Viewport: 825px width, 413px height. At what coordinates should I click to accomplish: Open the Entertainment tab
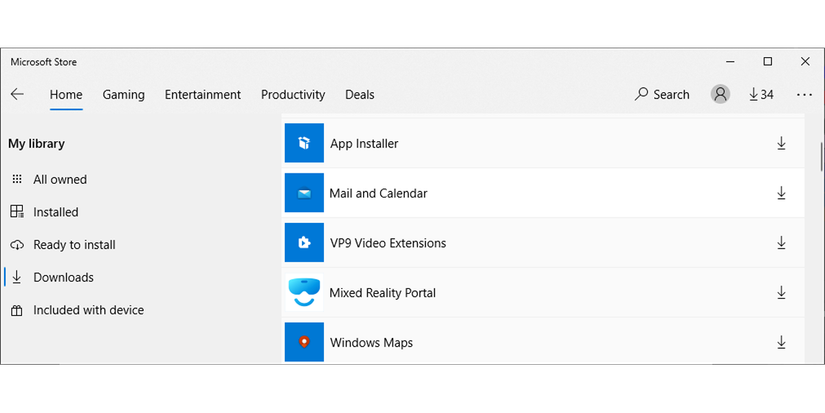point(203,95)
